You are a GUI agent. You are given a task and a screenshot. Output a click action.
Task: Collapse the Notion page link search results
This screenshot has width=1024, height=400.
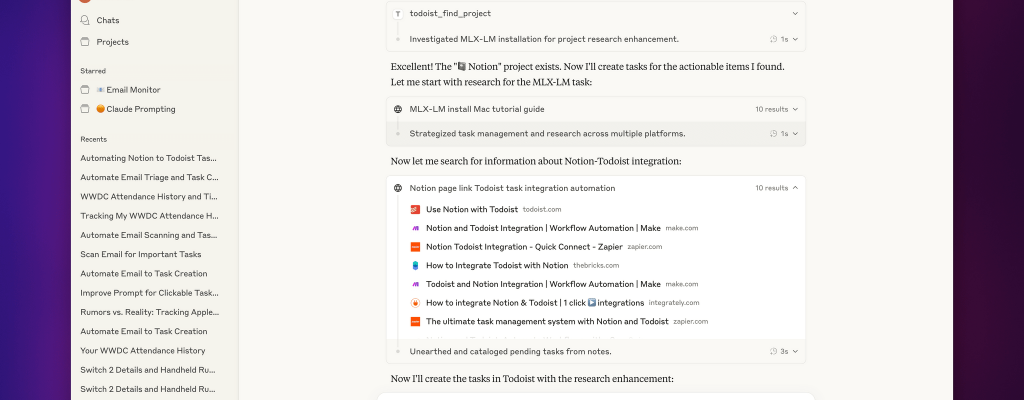tap(795, 188)
